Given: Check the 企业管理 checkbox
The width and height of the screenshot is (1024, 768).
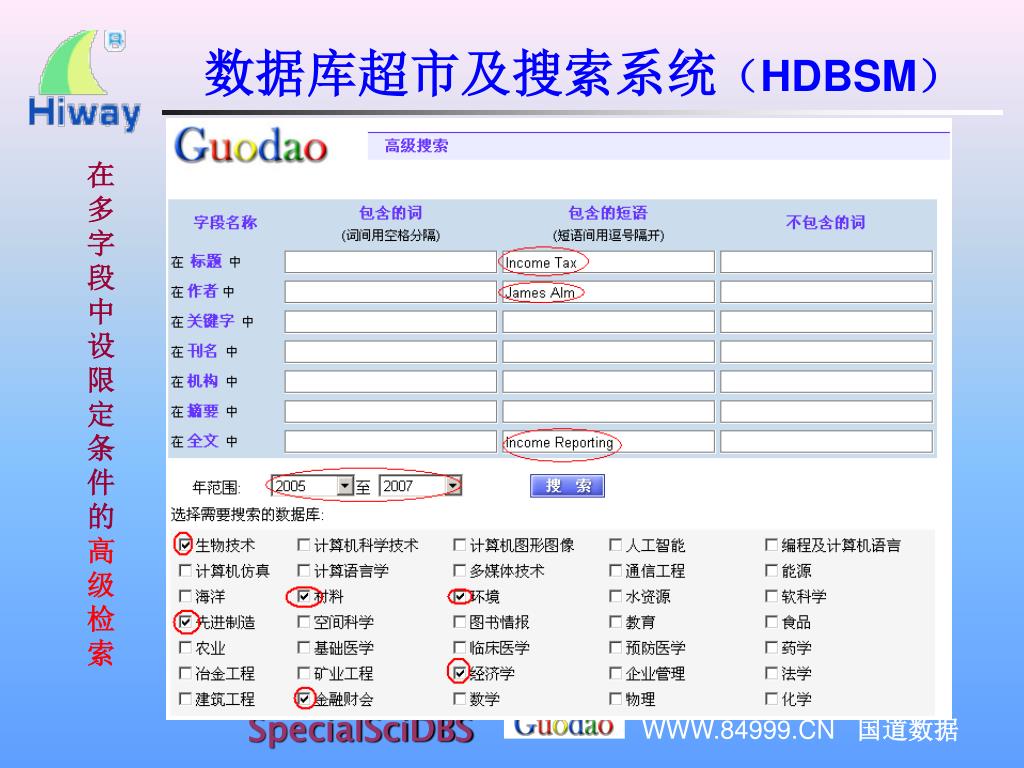Looking at the screenshot, I should (615, 673).
